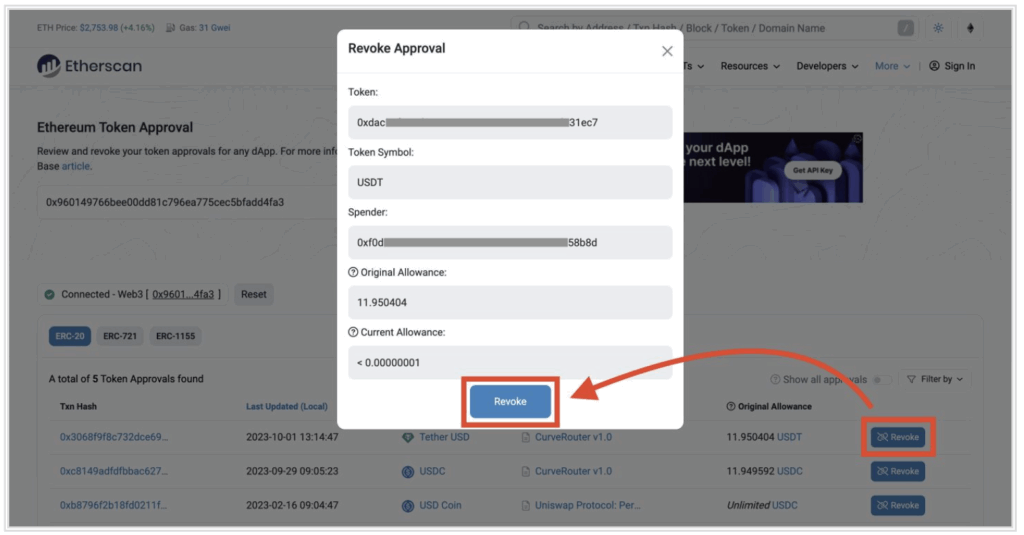Click the Etherscan logo
This screenshot has height=535, width=1024.
tap(89, 66)
